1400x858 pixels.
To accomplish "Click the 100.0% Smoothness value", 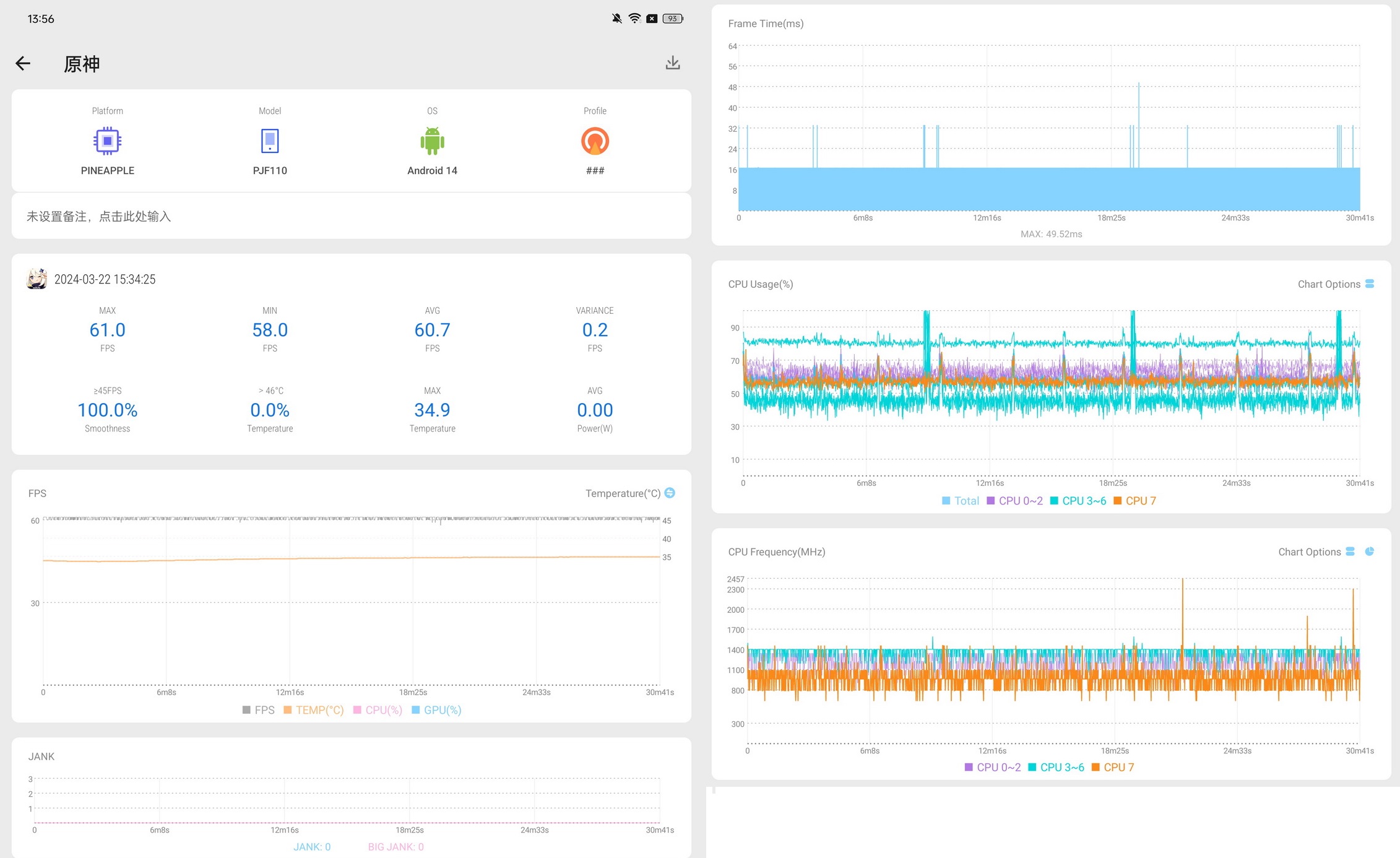I will pos(107,410).
